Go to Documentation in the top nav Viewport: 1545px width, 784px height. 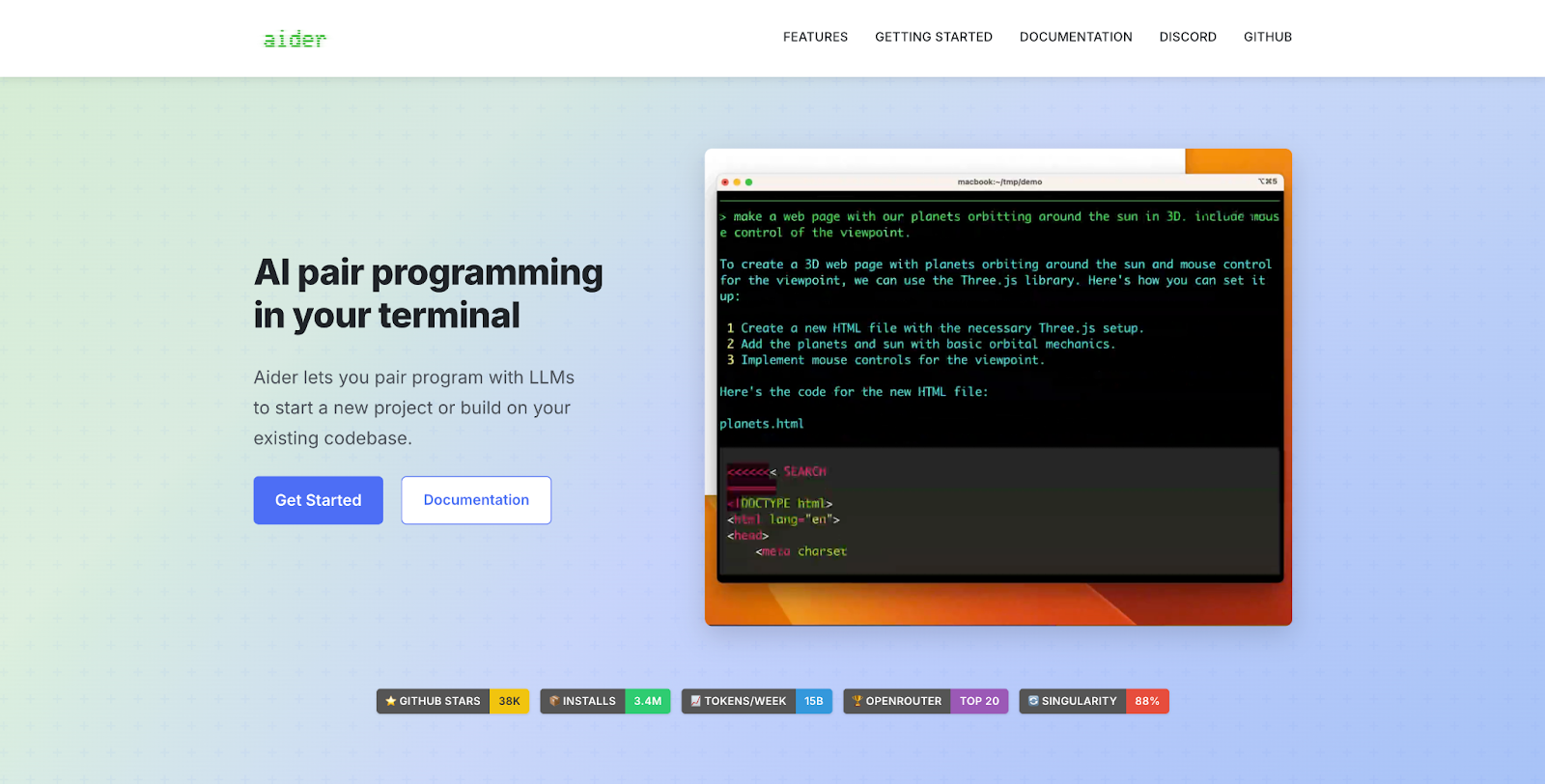click(x=1076, y=37)
